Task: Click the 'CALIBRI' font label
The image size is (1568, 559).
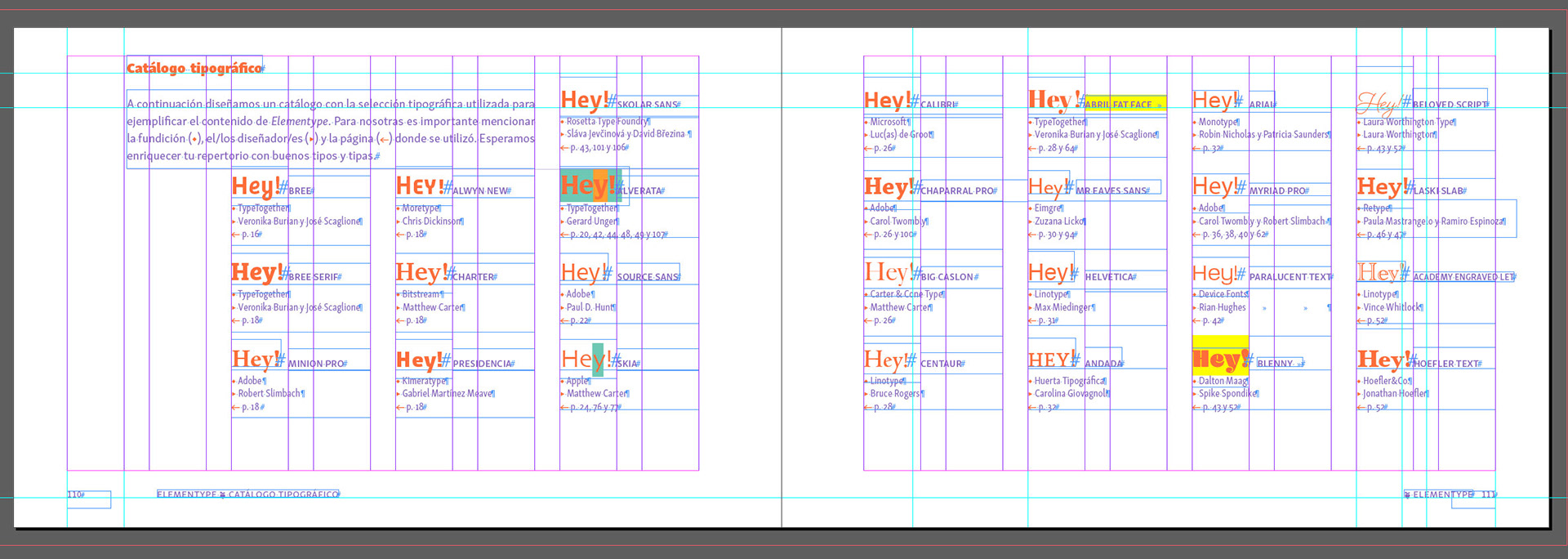Action: [938, 105]
